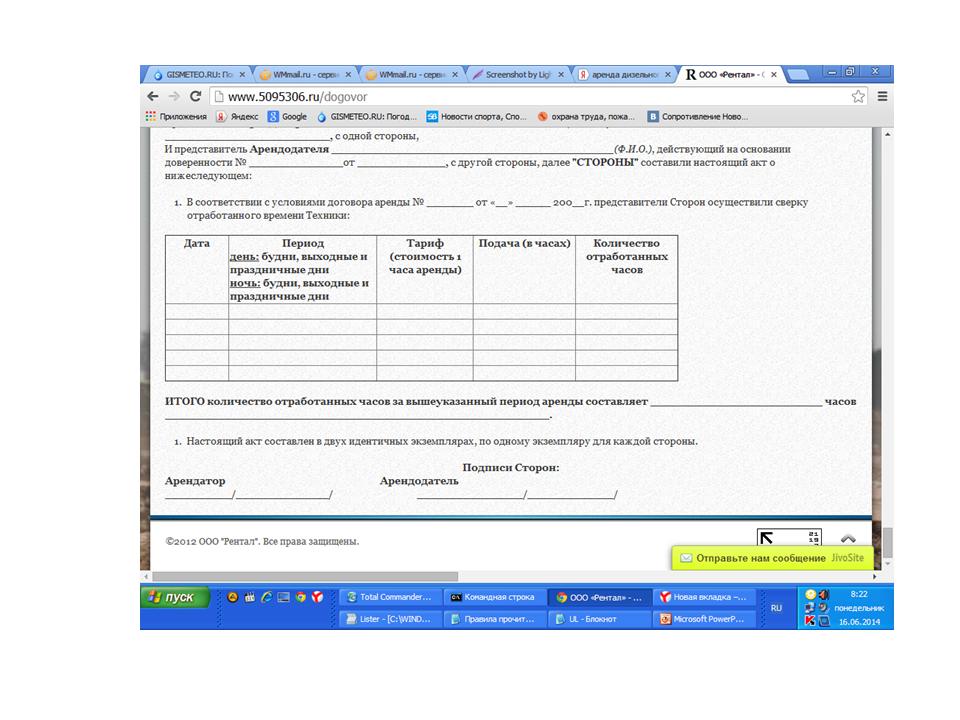960x720 pixels.
Task: Open the Новости спорта bookmark
Action: coord(476,116)
